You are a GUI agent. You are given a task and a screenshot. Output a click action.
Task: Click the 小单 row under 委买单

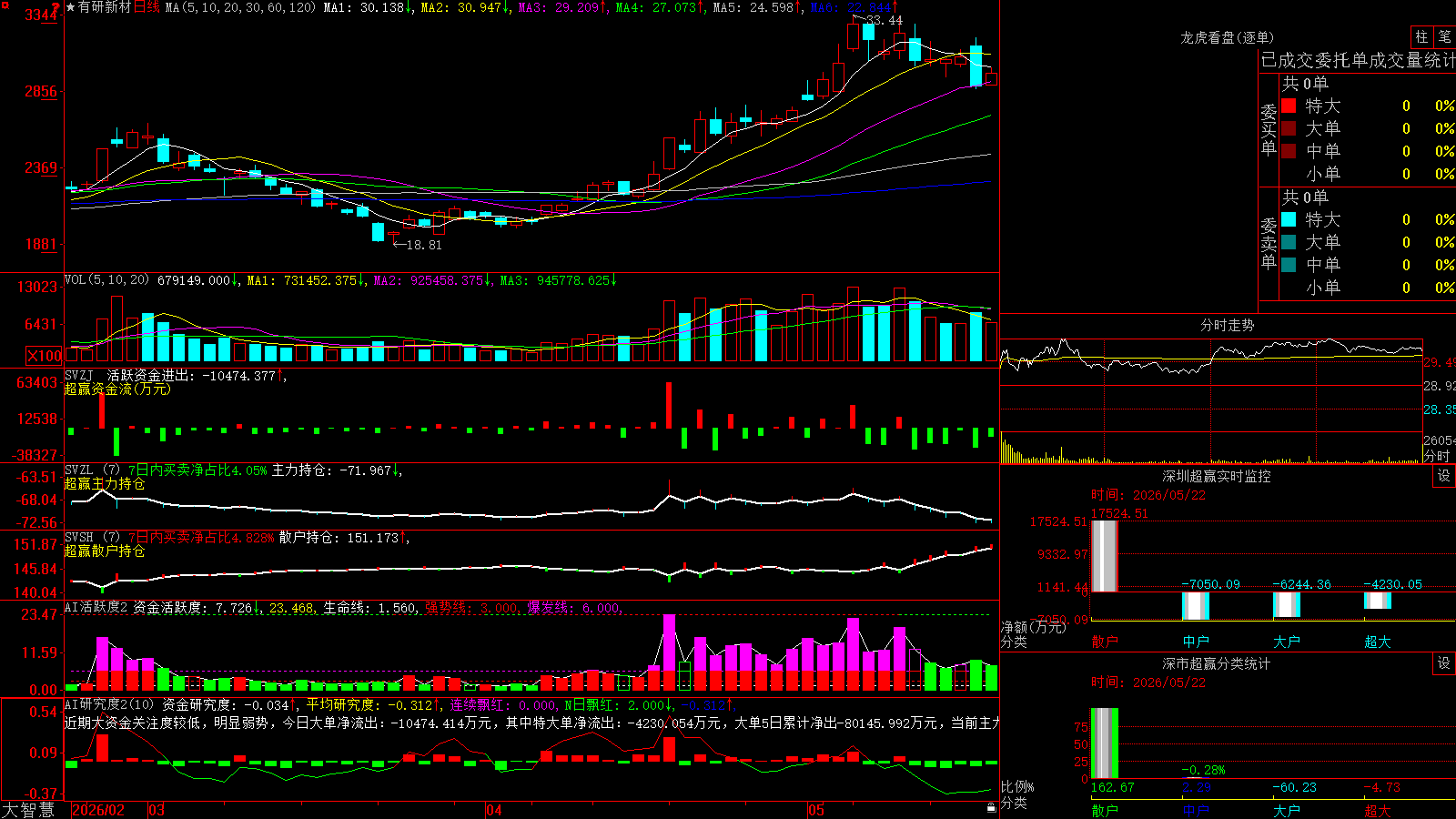[1368, 174]
